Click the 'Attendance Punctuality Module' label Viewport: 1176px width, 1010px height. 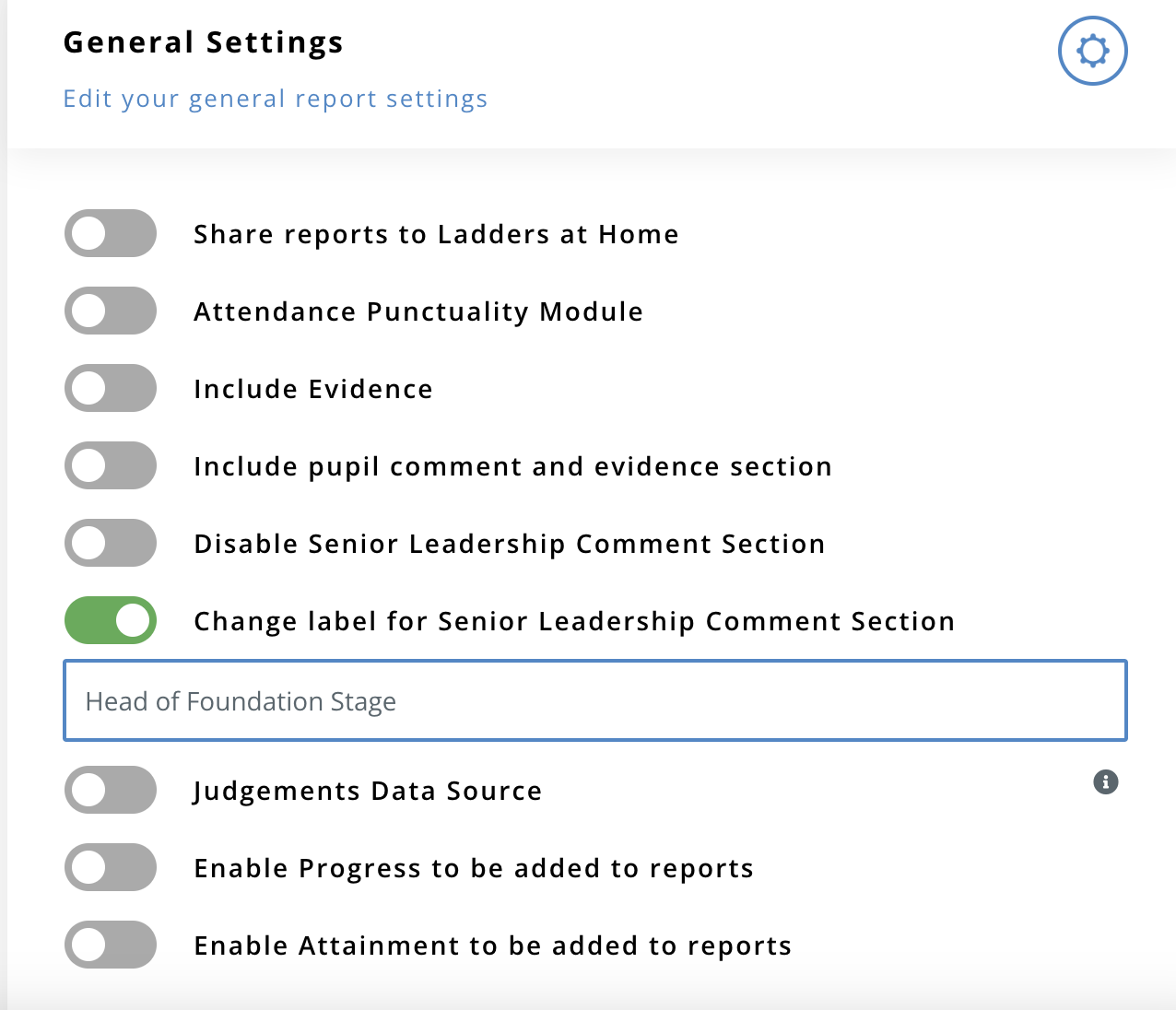[x=418, y=311]
